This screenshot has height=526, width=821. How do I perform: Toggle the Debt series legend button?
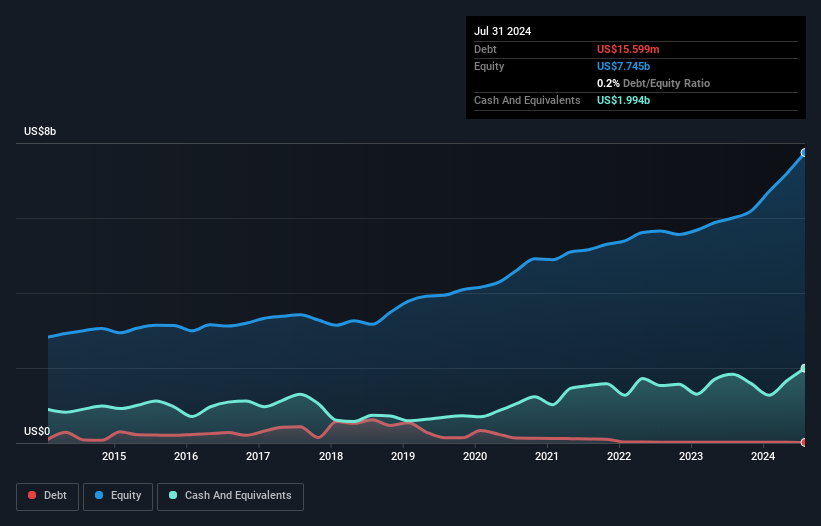(x=48, y=496)
